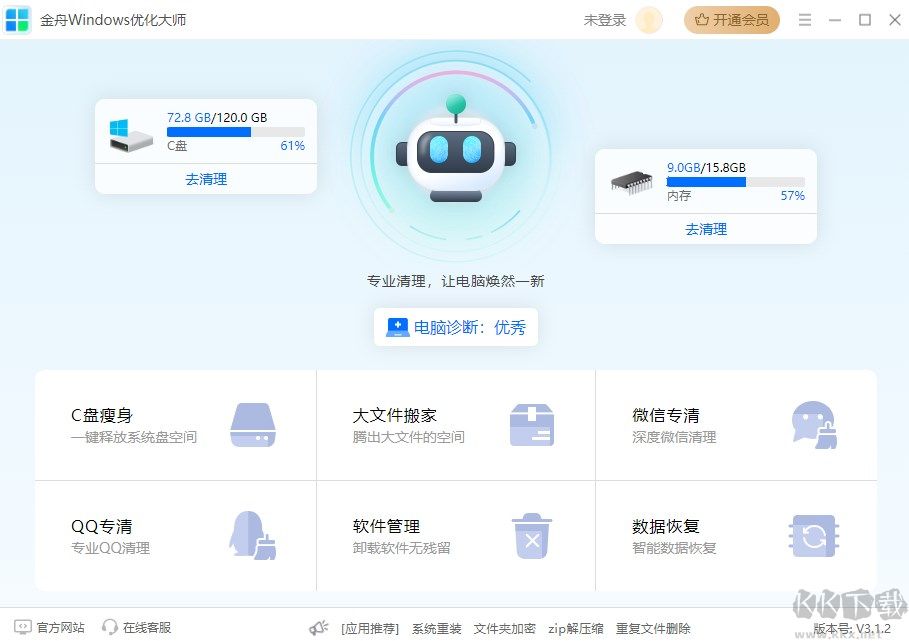Screen dimensions: 909x641
Task: Click the 内存 usage progress bar
Action: (x=736, y=182)
